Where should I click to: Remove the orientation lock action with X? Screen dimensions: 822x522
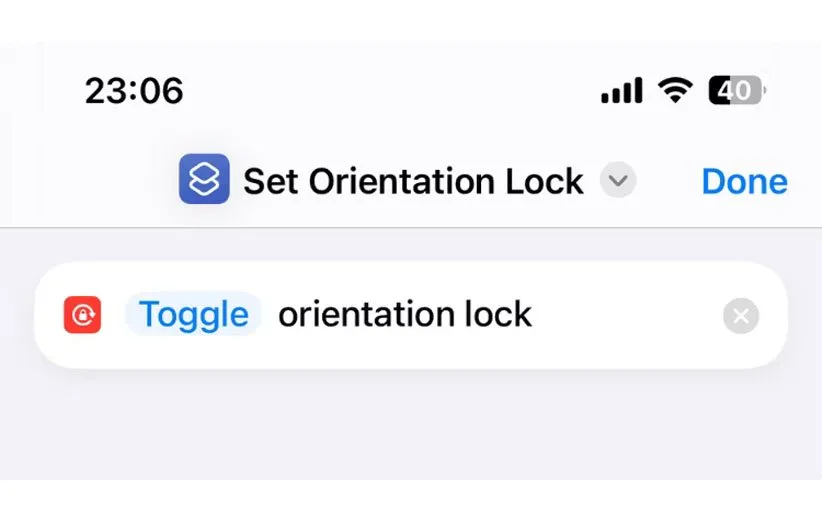[740, 316]
